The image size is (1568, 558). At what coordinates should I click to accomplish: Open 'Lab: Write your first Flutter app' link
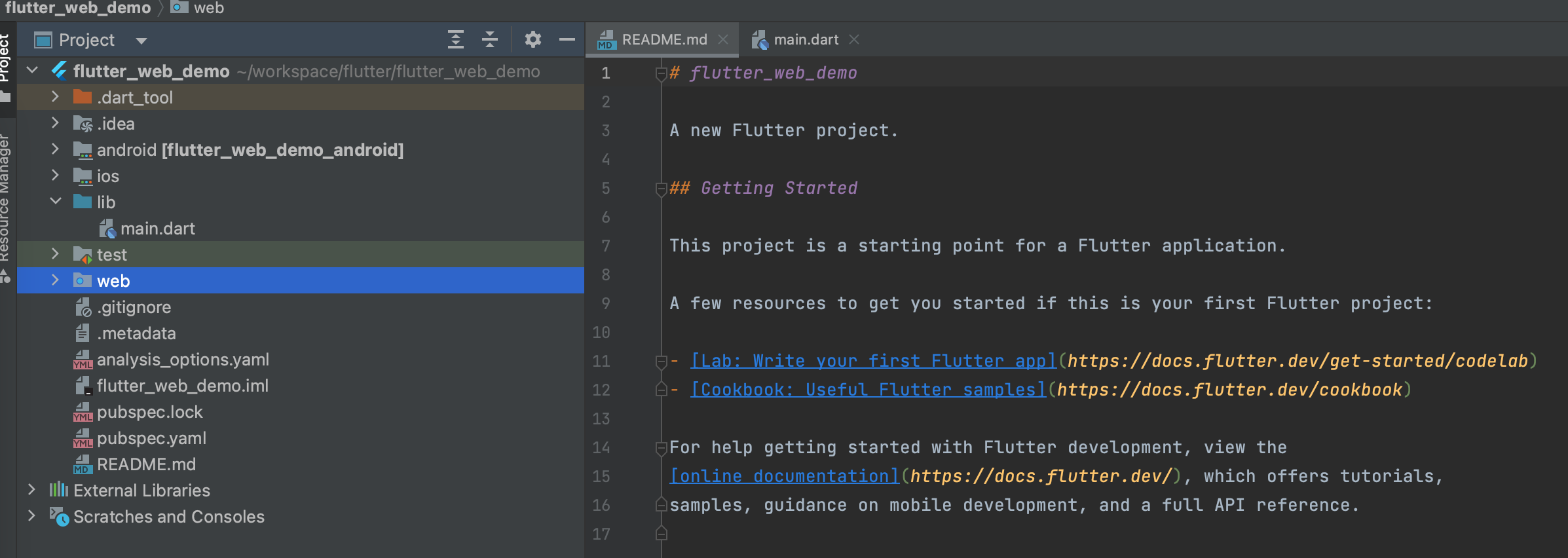tap(874, 361)
